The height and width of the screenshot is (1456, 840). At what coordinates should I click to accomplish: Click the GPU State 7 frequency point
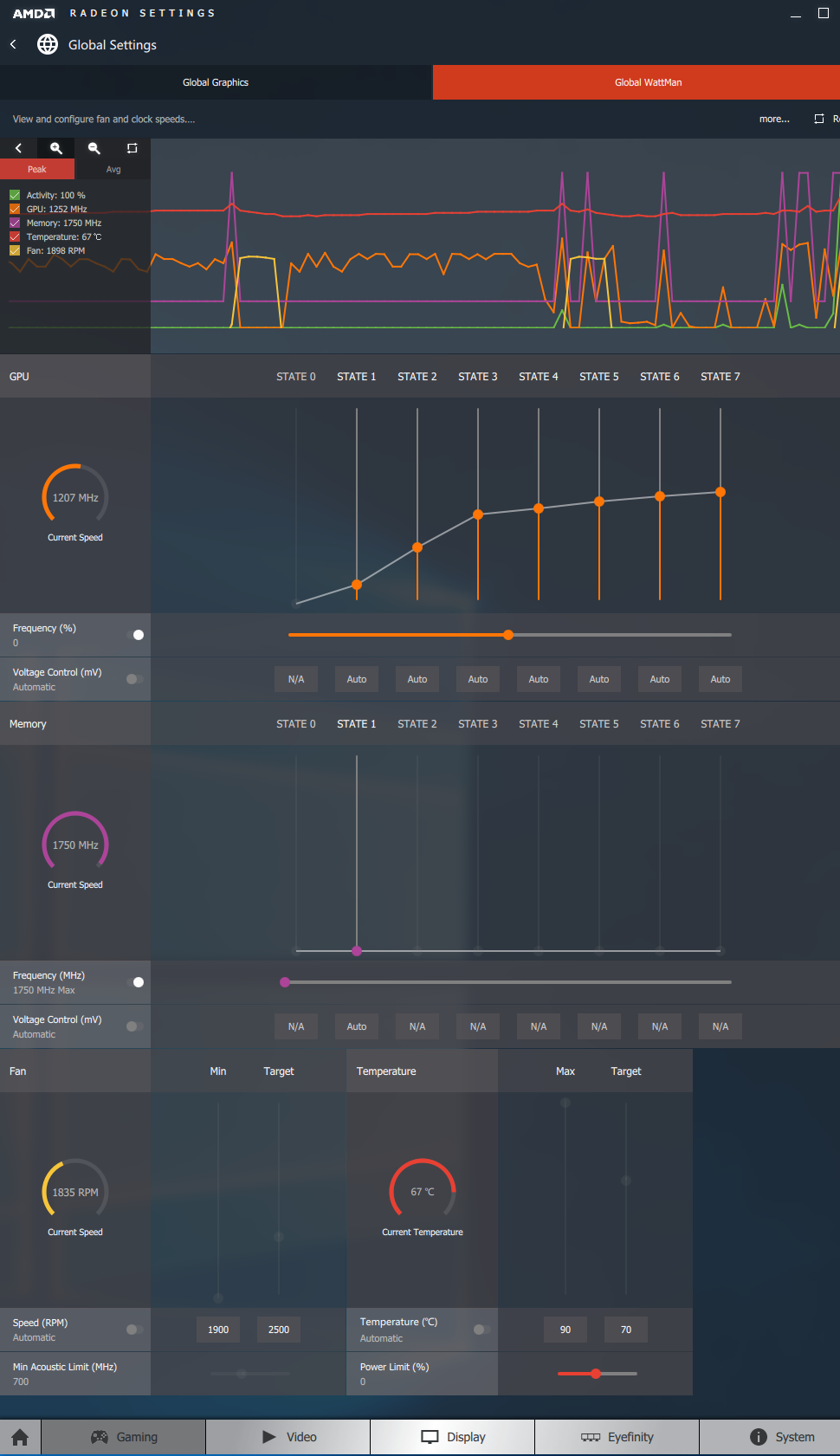tap(720, 492)
